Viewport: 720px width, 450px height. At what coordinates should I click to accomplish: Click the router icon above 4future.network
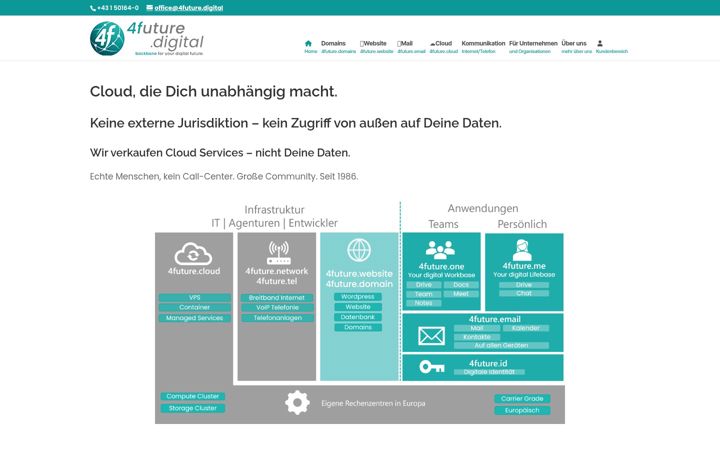[279, 253]
